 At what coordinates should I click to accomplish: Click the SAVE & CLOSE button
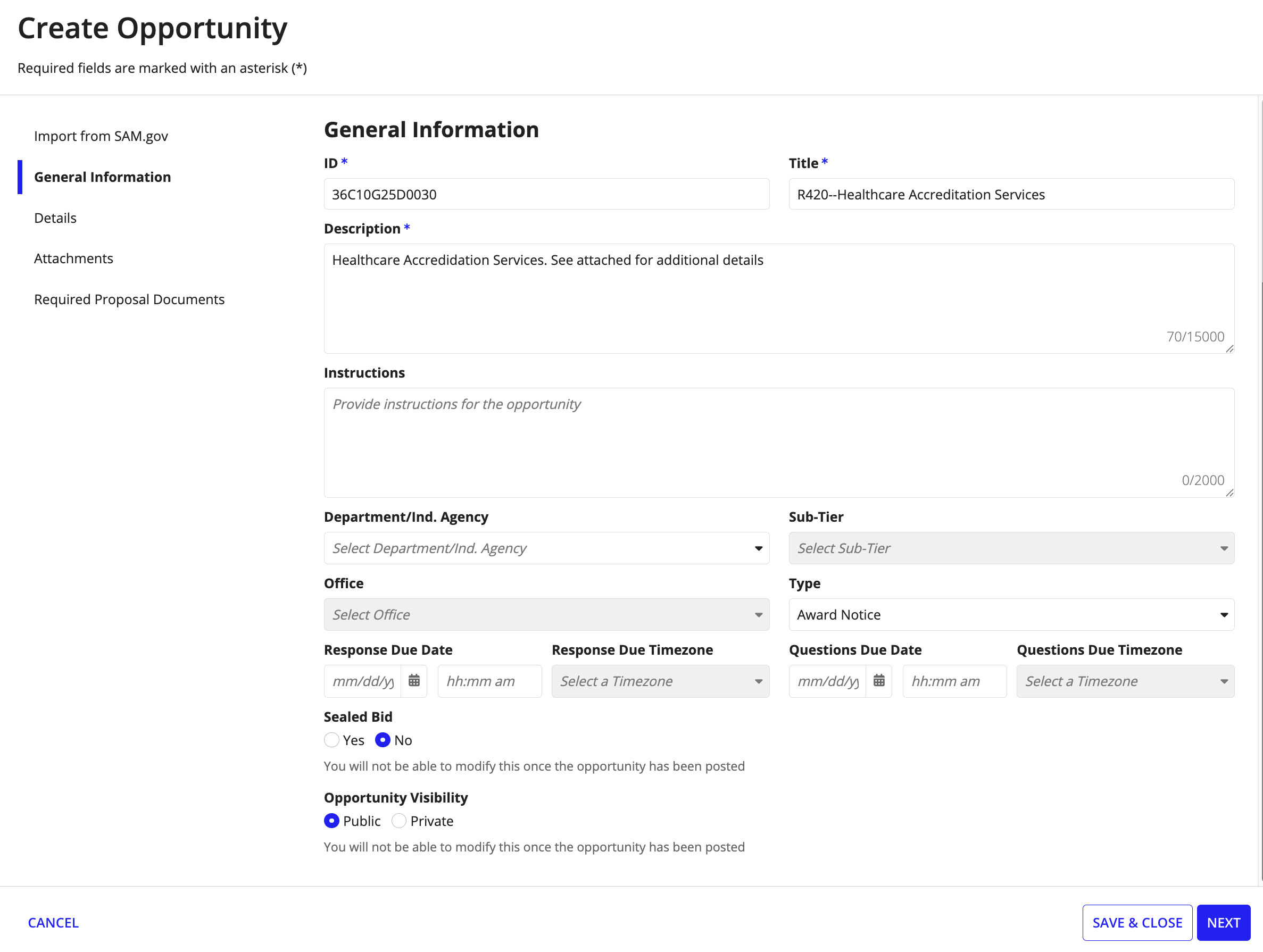pyautogui.click(x=1137, y=923)
